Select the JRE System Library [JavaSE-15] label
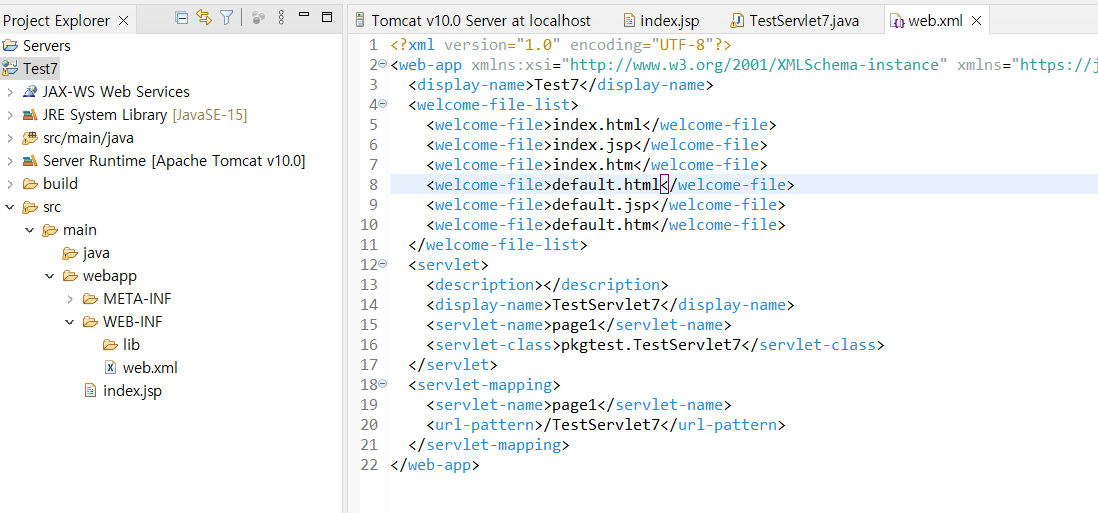The height and width of the screenshot is (513, 1098). pos(145,115)
